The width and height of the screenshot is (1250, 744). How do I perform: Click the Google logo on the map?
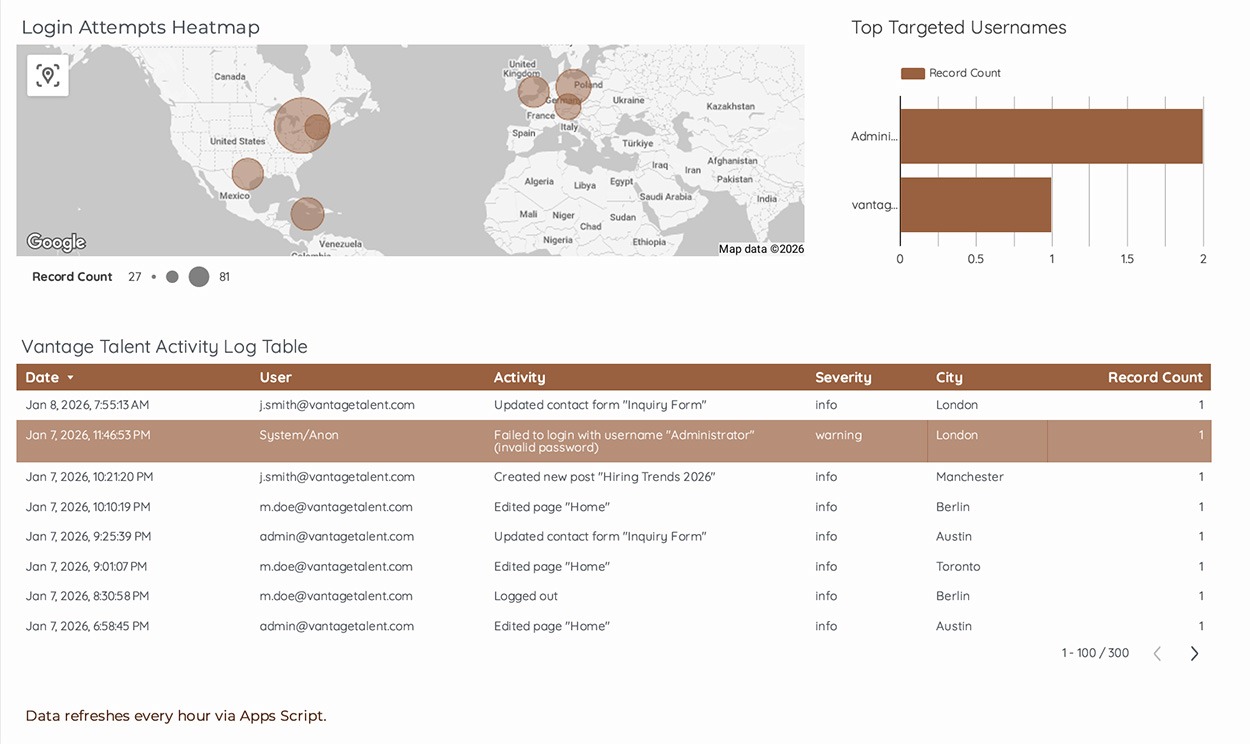click(56, 242)
